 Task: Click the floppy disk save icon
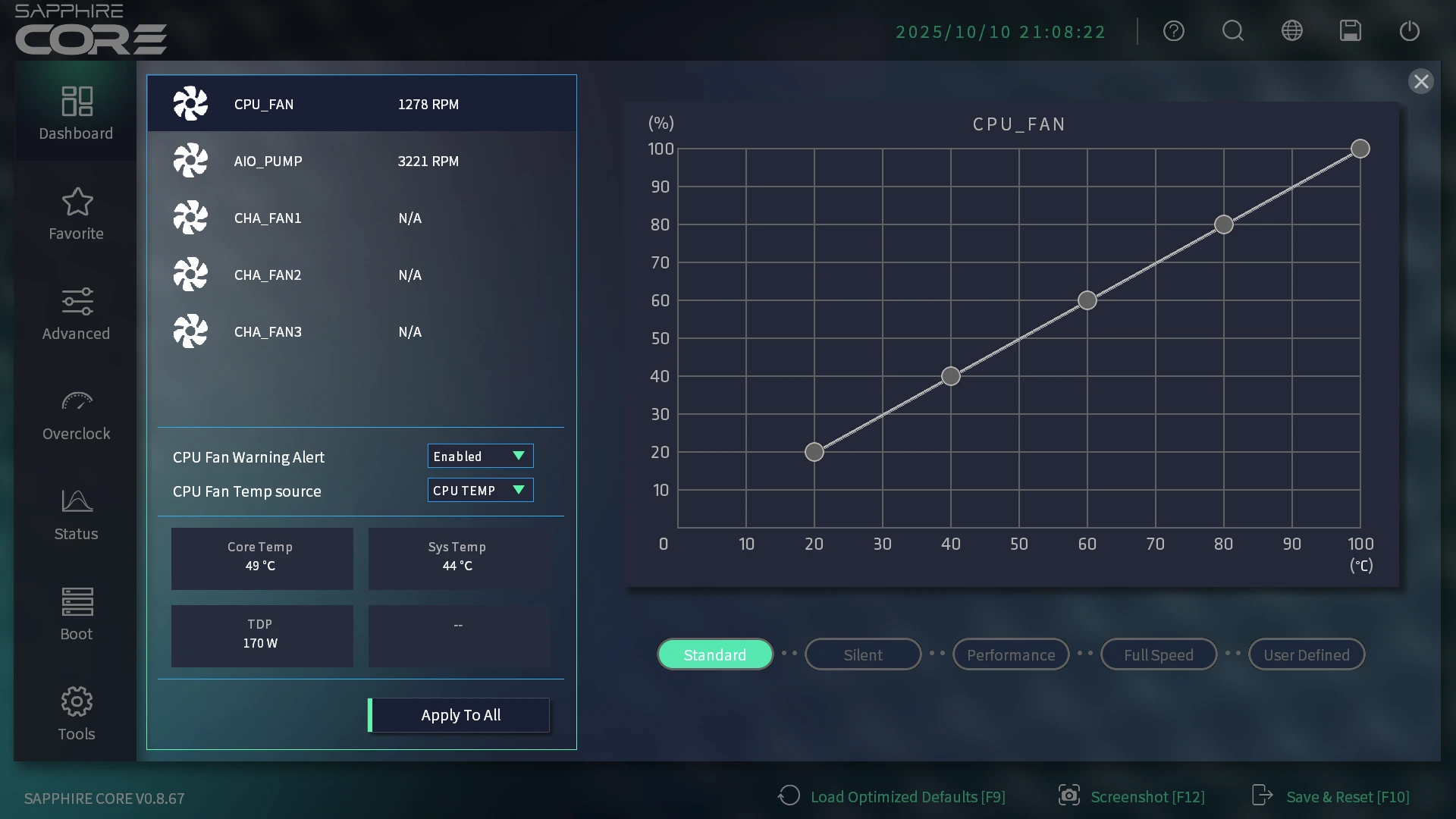(x=1351, y=31)
